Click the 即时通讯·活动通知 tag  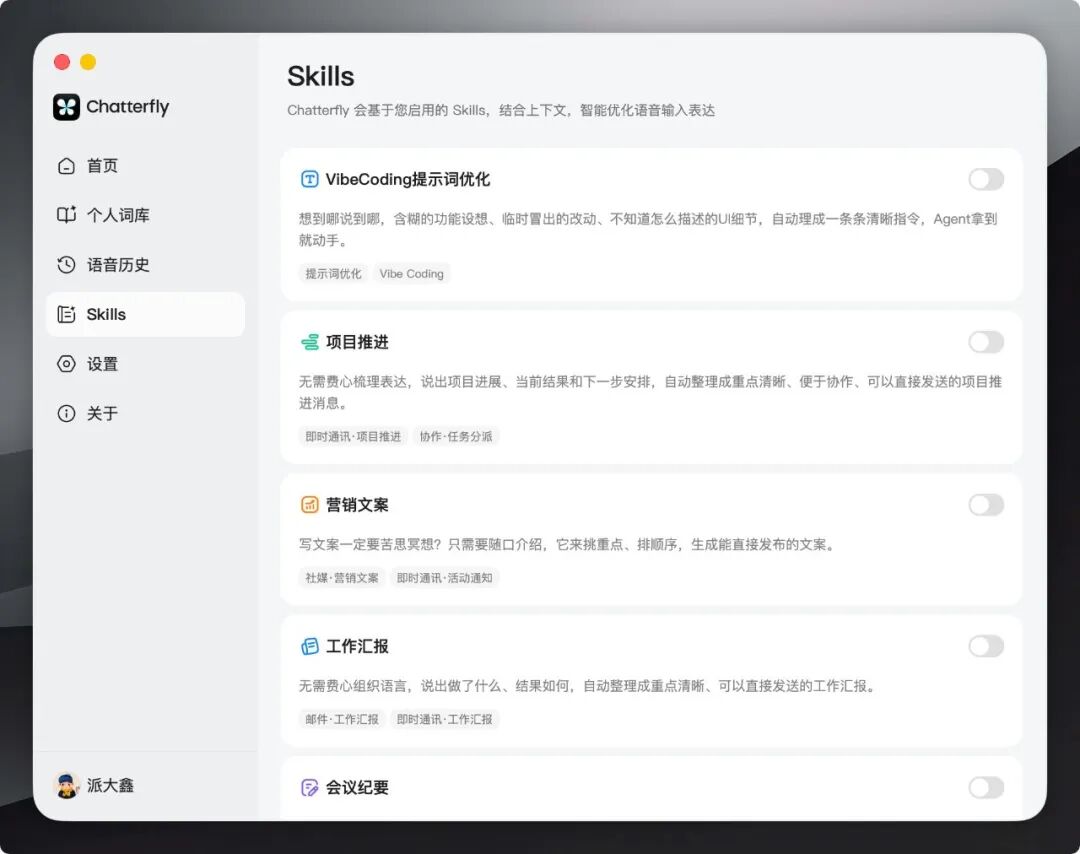(x=444, y=578)
